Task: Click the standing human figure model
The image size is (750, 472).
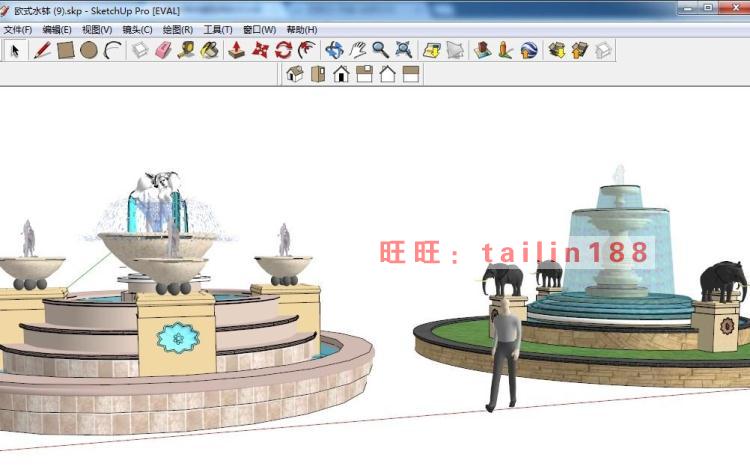Action: [504, 354]
